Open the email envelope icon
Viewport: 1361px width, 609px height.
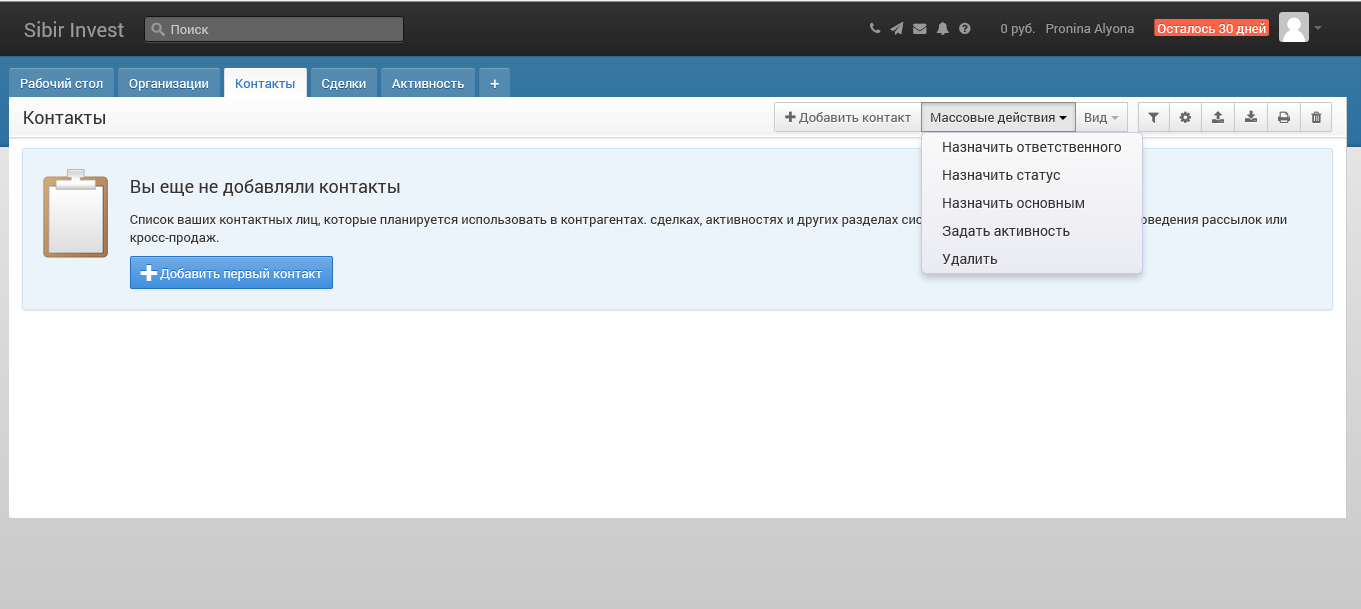click(x=919, y=28)
